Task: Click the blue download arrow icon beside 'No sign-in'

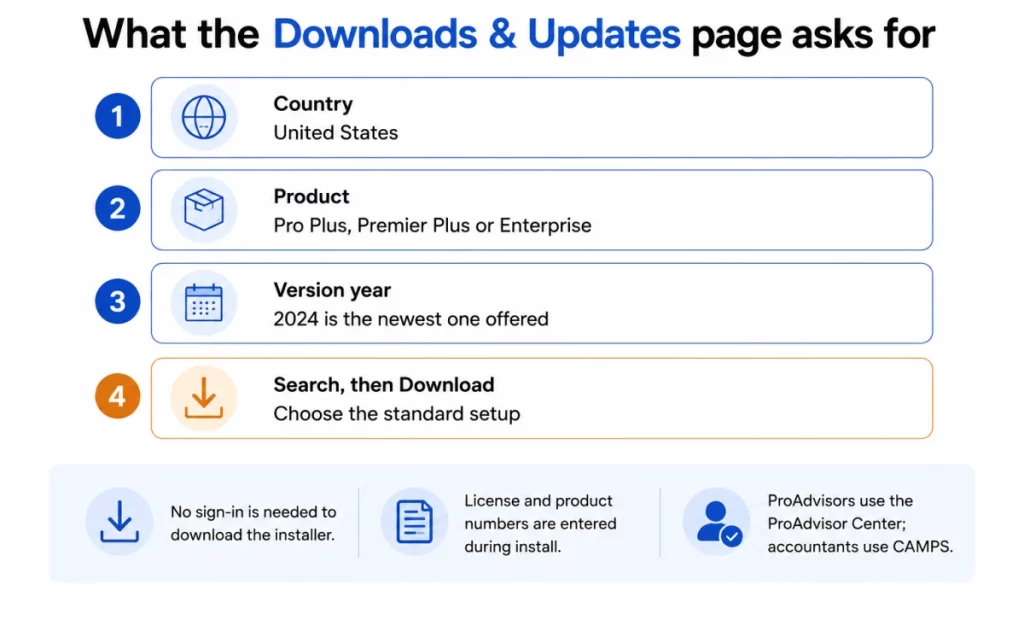Action: 120,521
